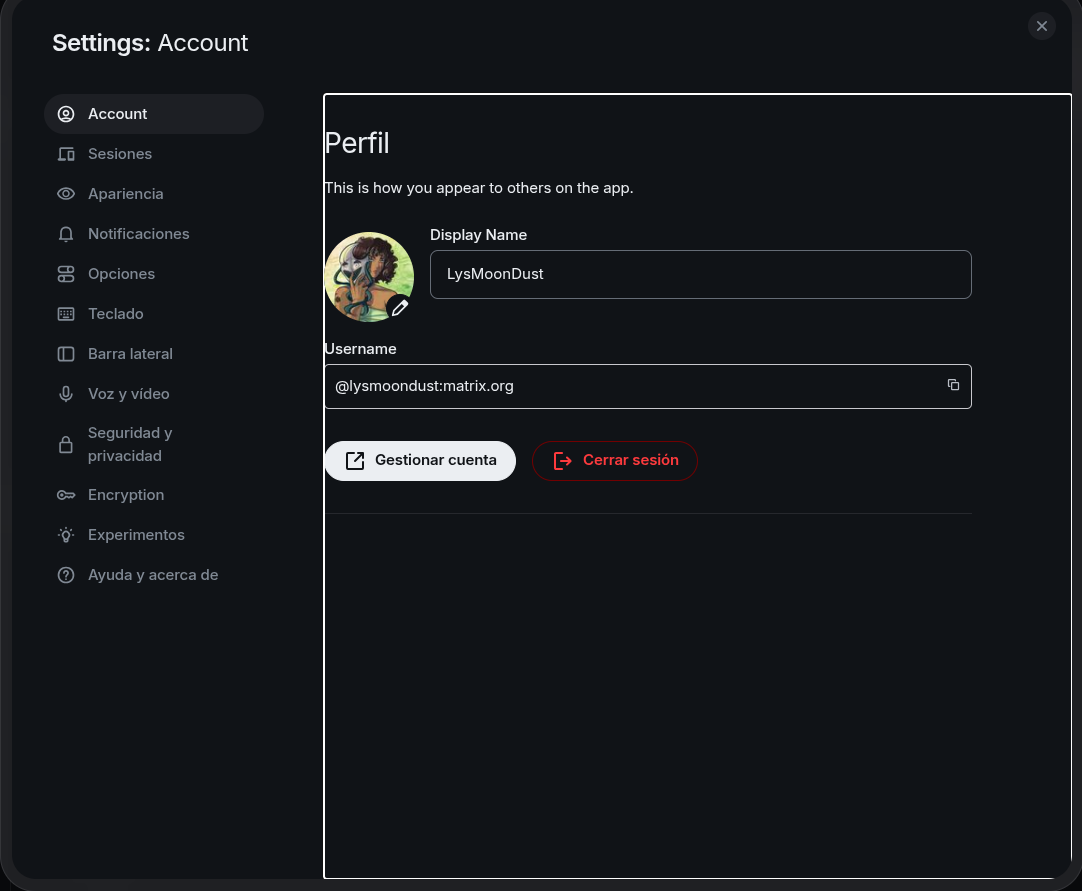The image size is (1082, 891).
Task: Click the username field @lysmoondust:matrix.org
Action: (630, 386)
